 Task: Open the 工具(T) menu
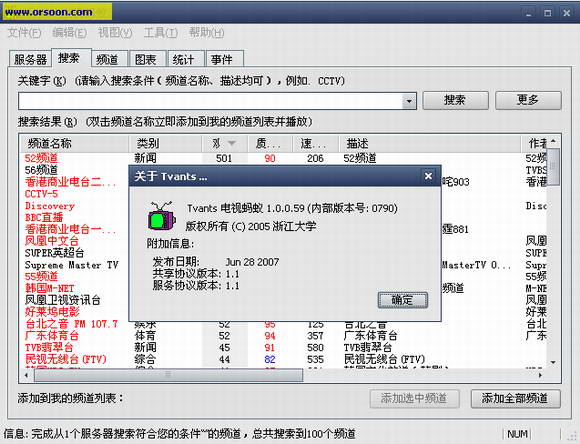[161, 33]
